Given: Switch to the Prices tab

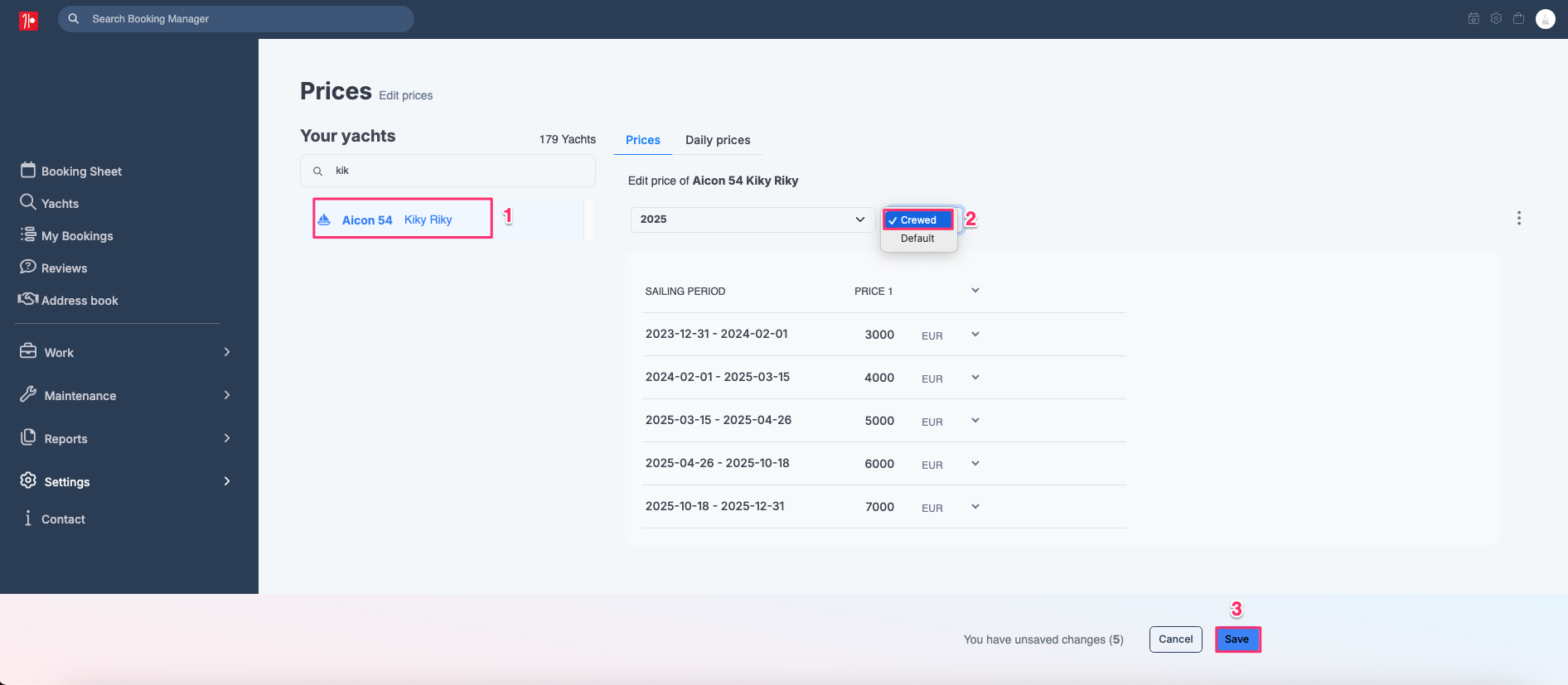Looking at the screenshot, I should [643, 140].
